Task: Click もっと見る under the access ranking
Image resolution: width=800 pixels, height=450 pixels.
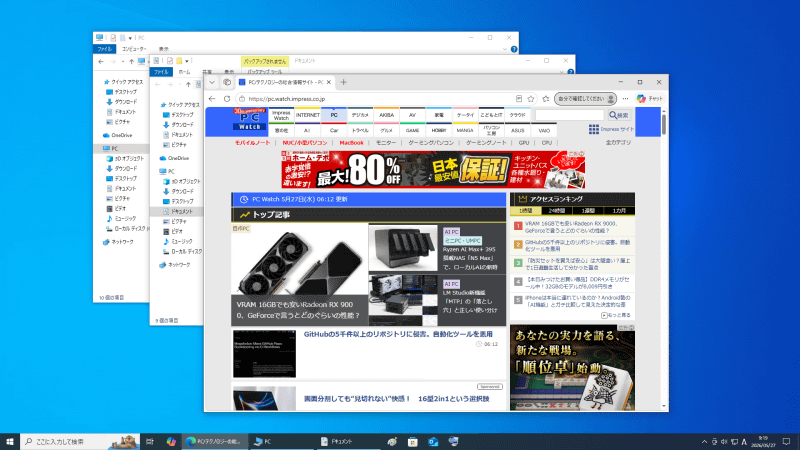Action: point(616,315)
